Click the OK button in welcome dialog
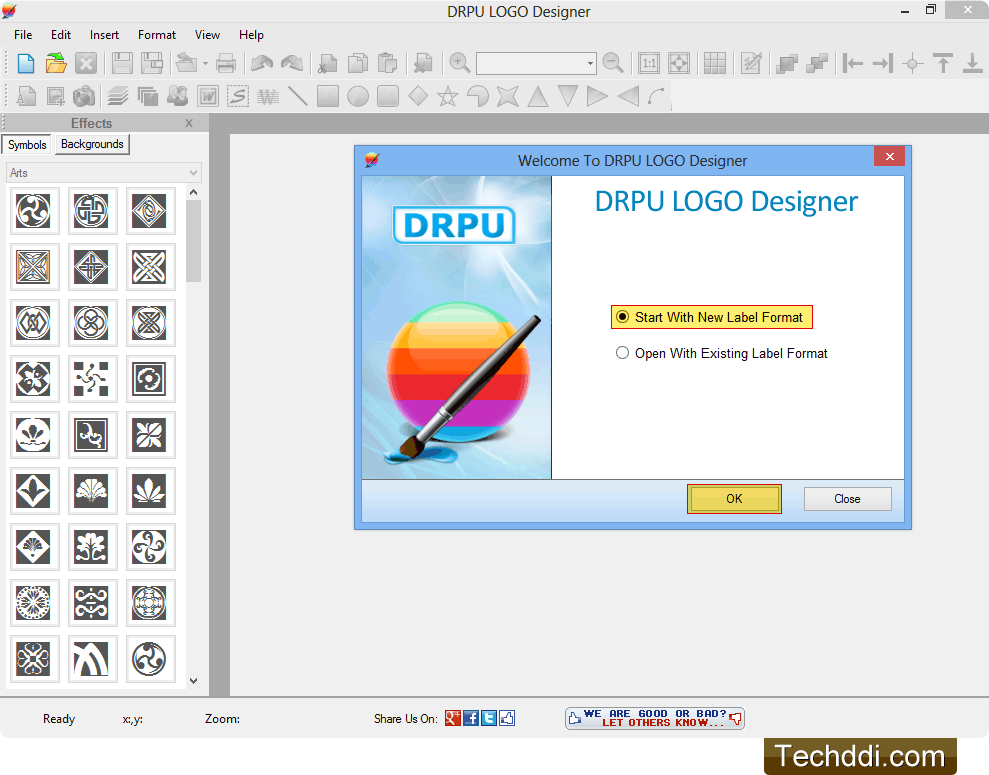The height and width of the screenshot is (775, 989). tap(734, 499)
